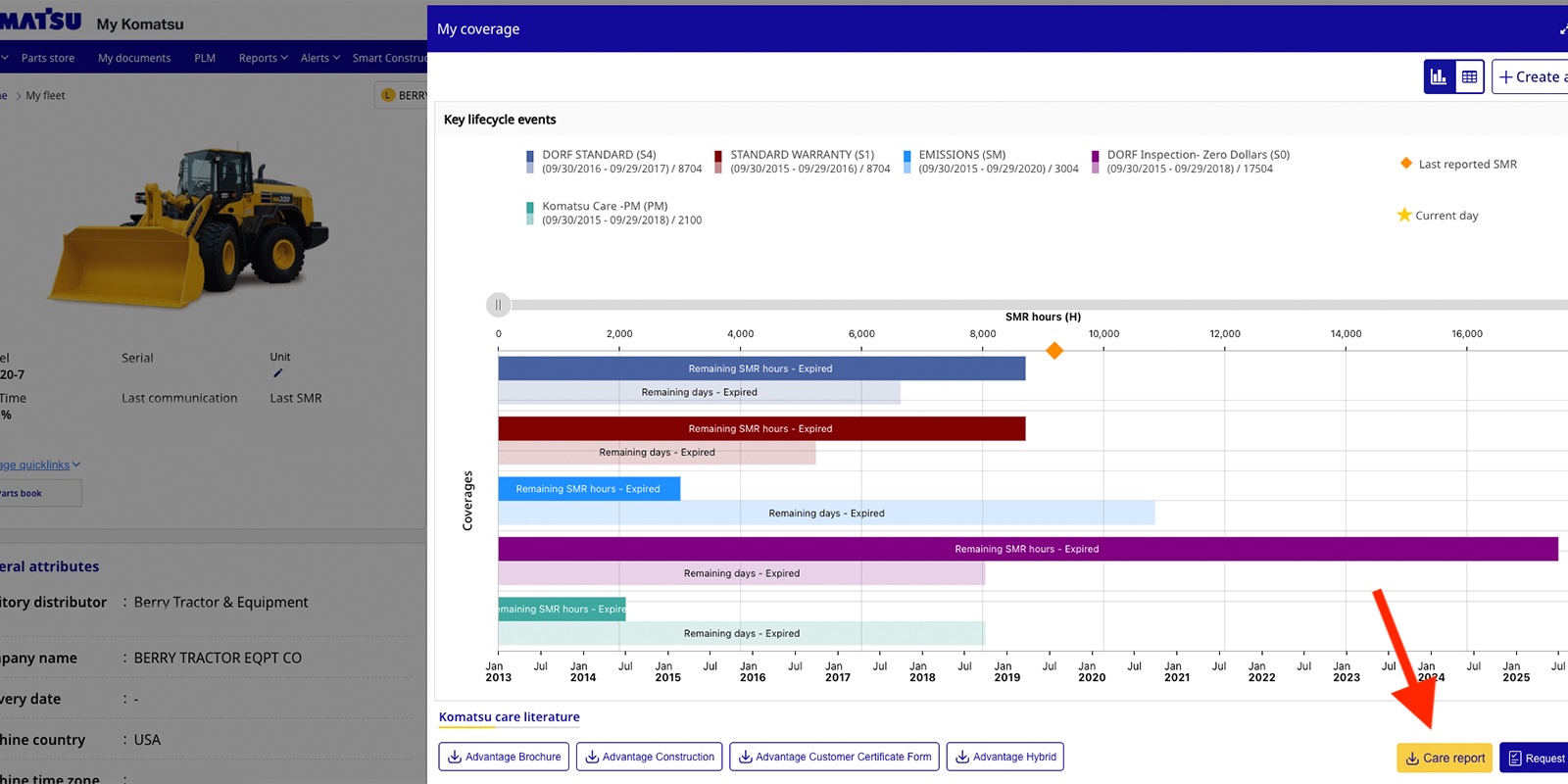Click the expand panel arrows icon
The height and width of the screenshot is (784, 1568).
[x=1562, y=29]
